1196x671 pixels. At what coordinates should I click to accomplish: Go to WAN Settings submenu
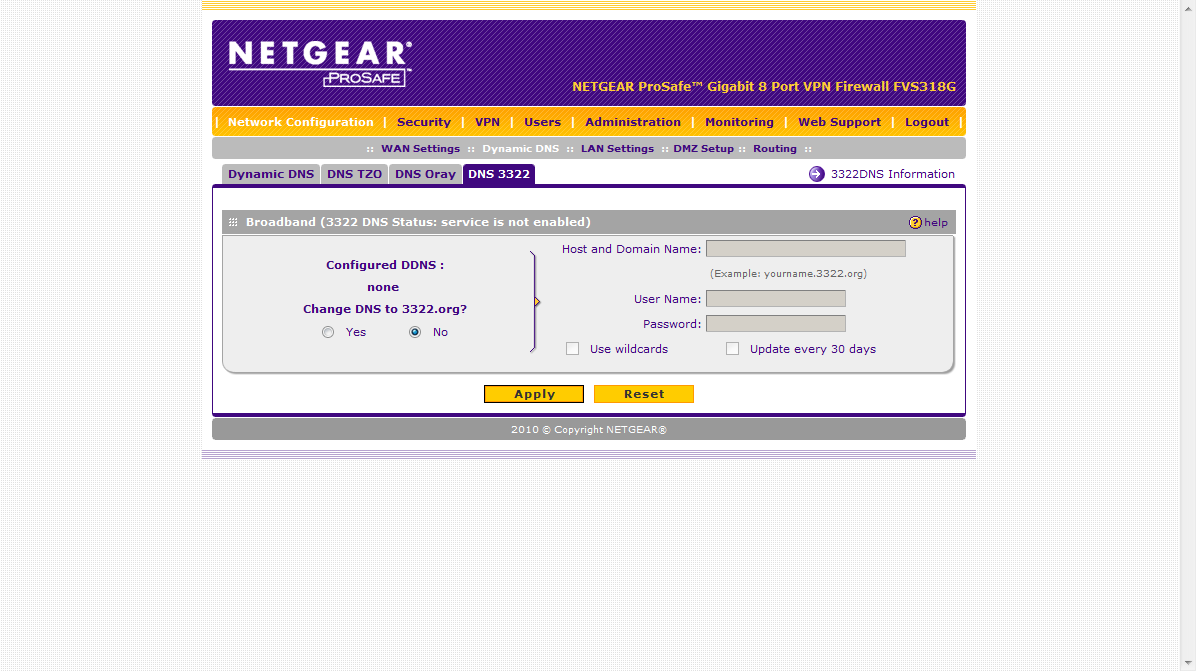pyautogui.click(x=420, y=149)
